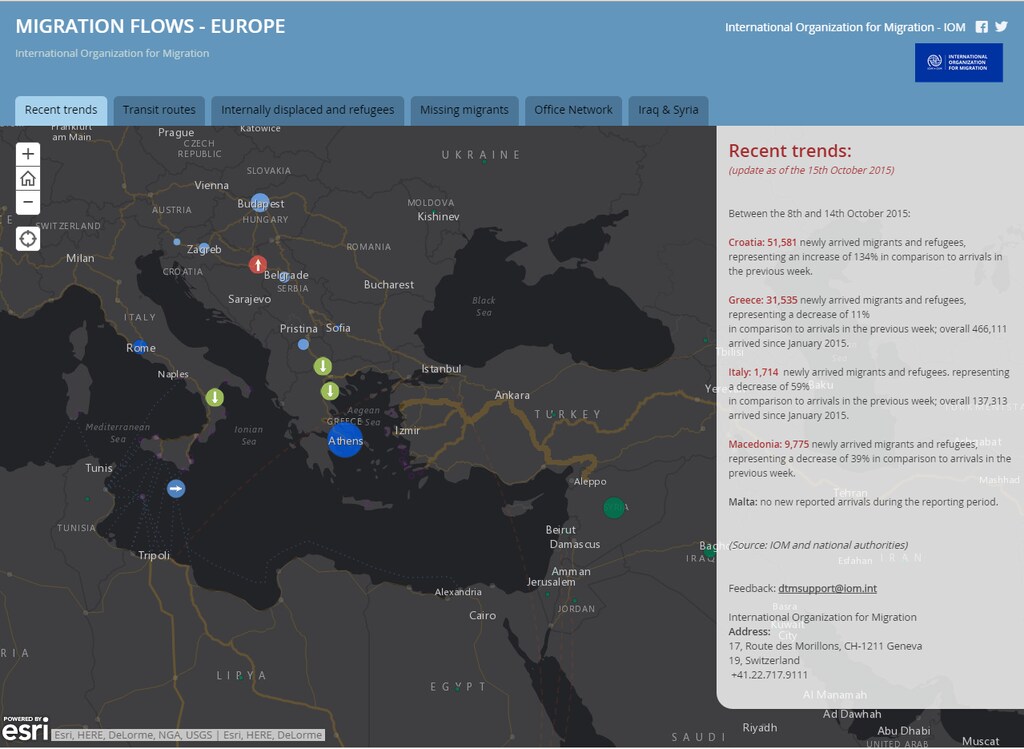
Task: Click the Esri logo
Action: tap(25, 729)
